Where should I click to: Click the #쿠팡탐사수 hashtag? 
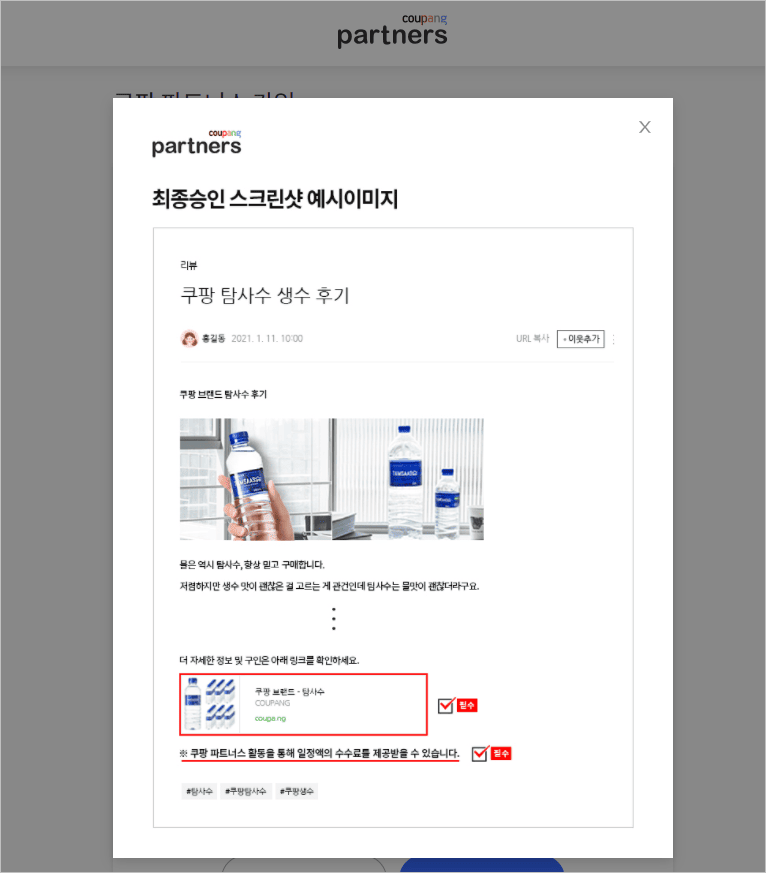(x=246, y=791)
